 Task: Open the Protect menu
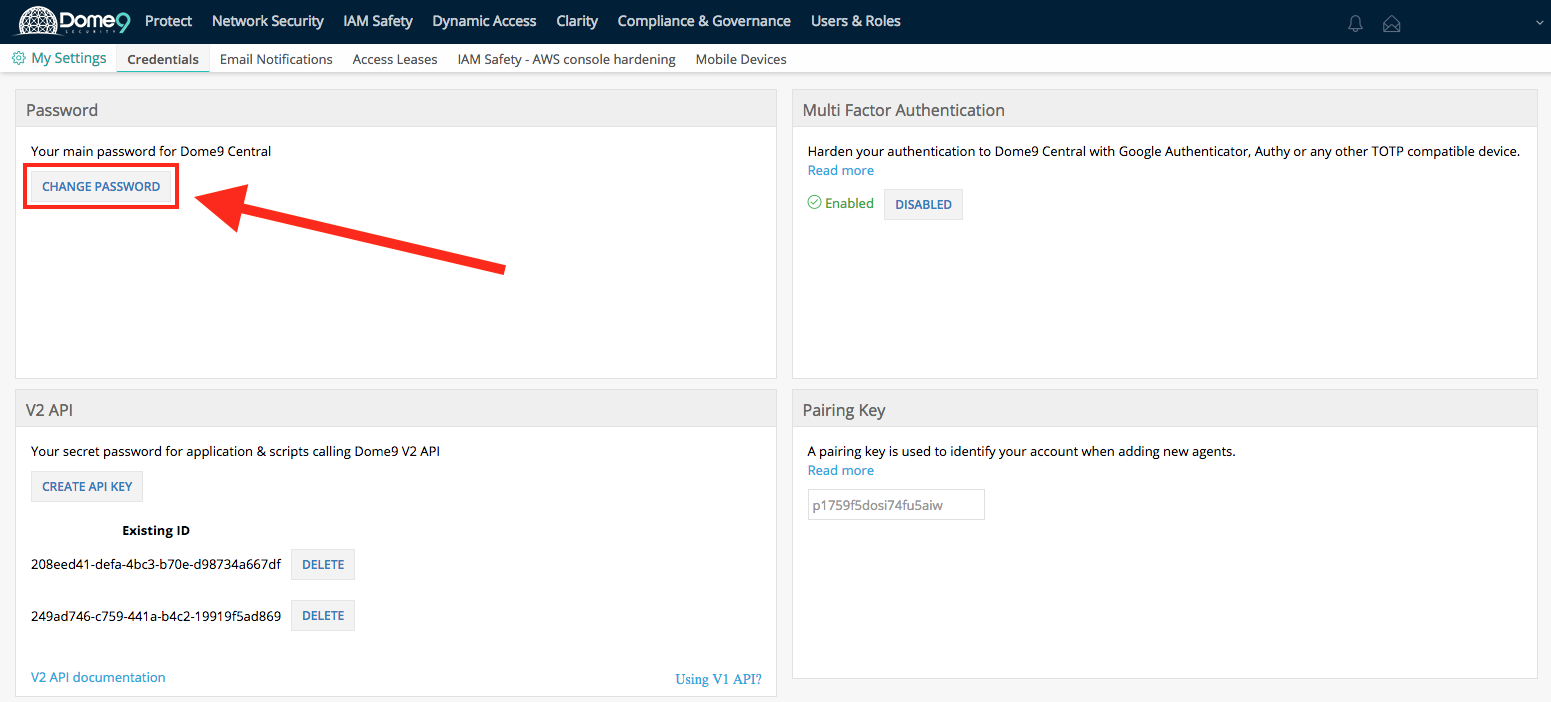tap(168, 21)
